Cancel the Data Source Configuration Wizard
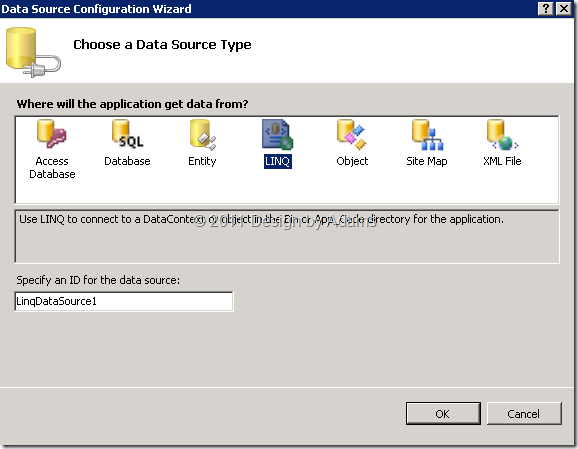 [x=524, y=414]
